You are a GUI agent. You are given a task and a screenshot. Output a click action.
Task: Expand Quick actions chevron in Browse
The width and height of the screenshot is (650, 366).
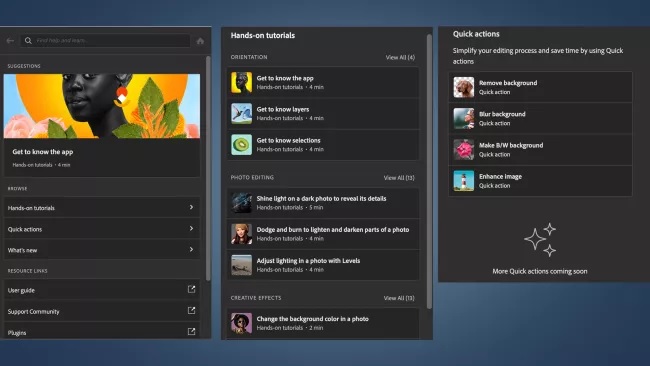(x=191, y=228)
